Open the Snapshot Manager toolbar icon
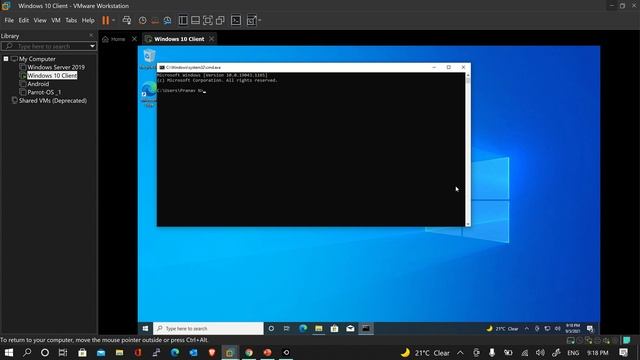This screenshot has height=360, width=640. [x=167, y=20]
